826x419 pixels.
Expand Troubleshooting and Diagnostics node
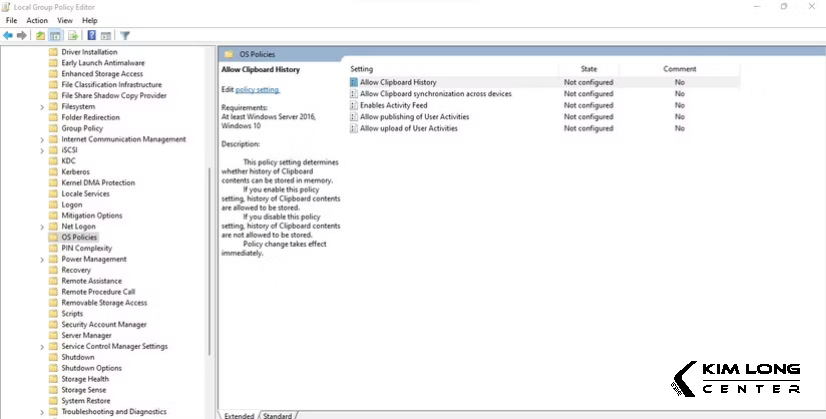42,411
